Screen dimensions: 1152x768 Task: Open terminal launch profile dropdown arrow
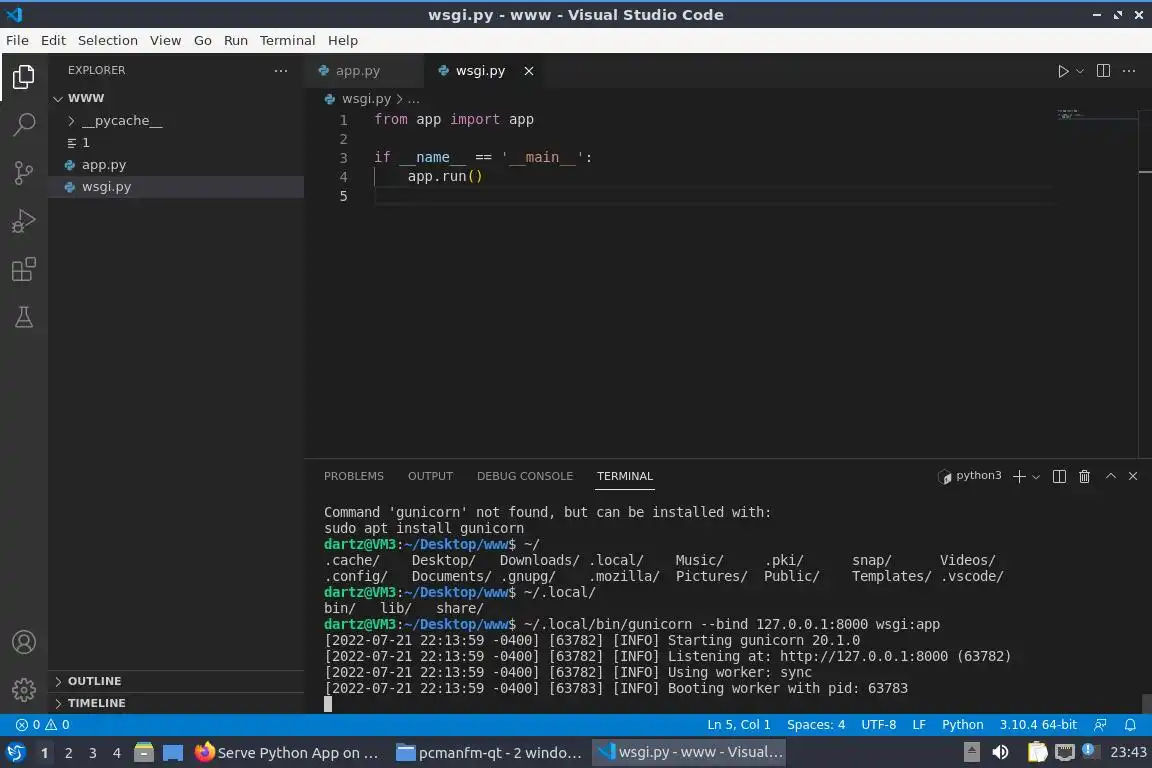pyautogui.click(x=1036, y=477)
